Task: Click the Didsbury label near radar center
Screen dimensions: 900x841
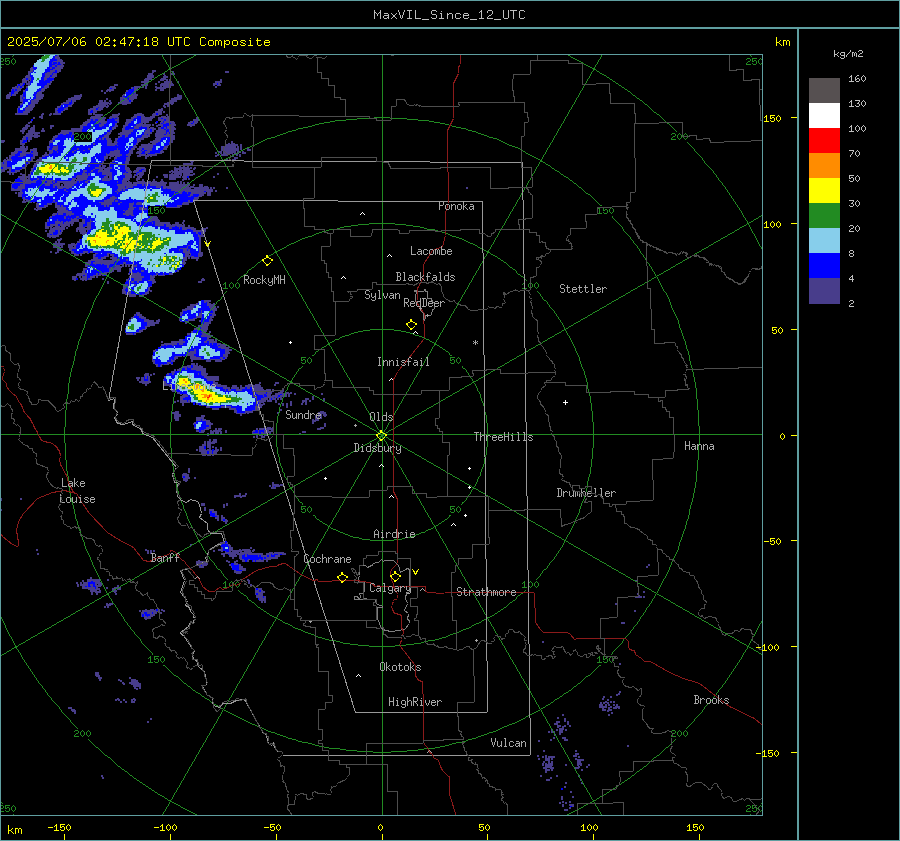Action: click(x=377, y=448)
